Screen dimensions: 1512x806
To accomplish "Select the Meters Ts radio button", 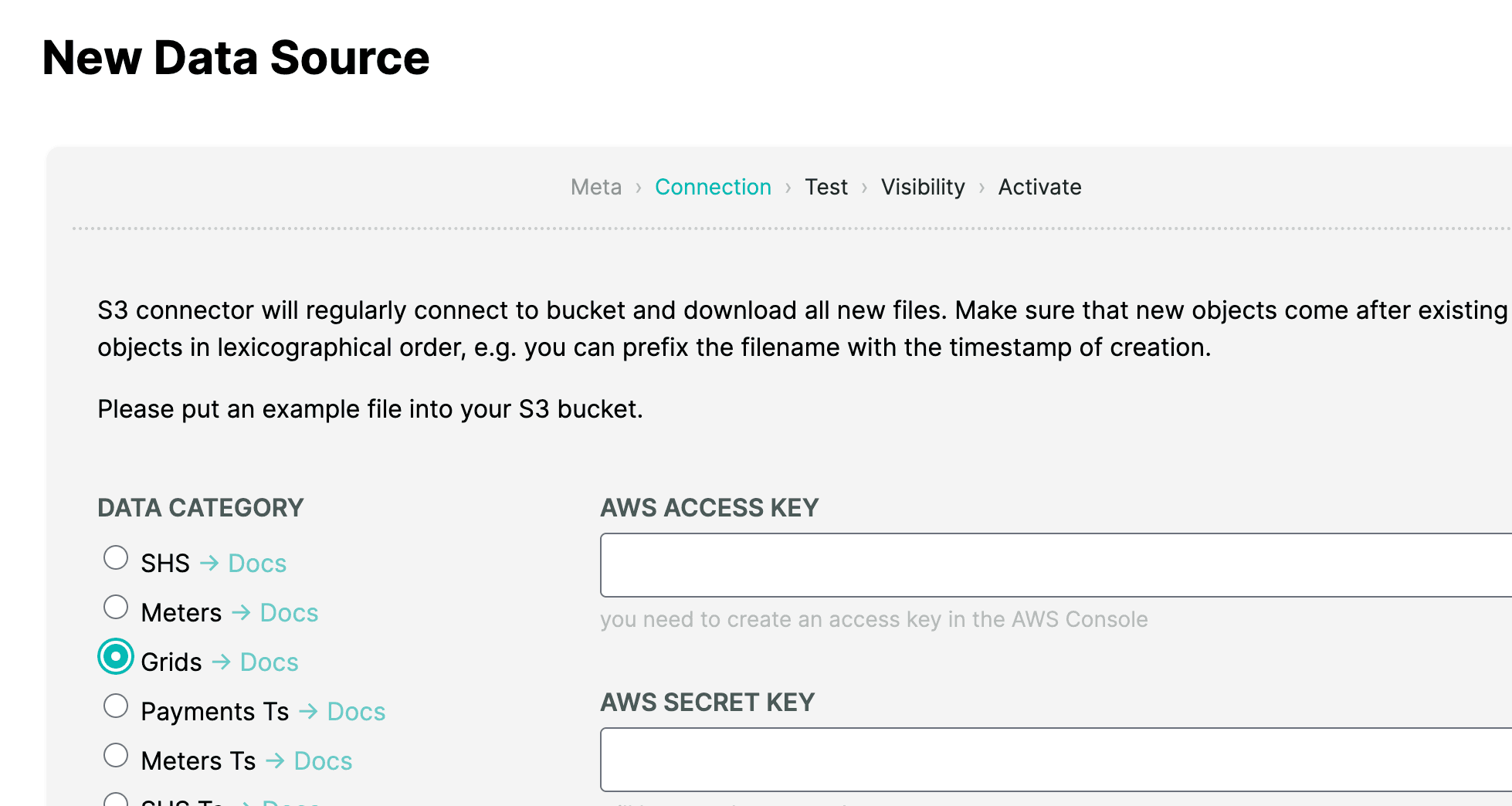I will coord(116,755).
